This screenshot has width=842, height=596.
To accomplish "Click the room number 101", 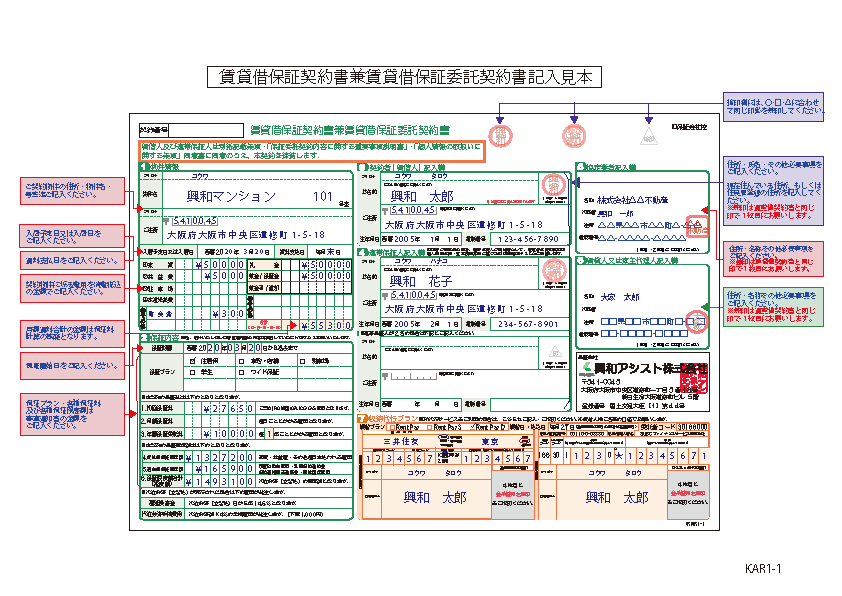I will (323, 197).
